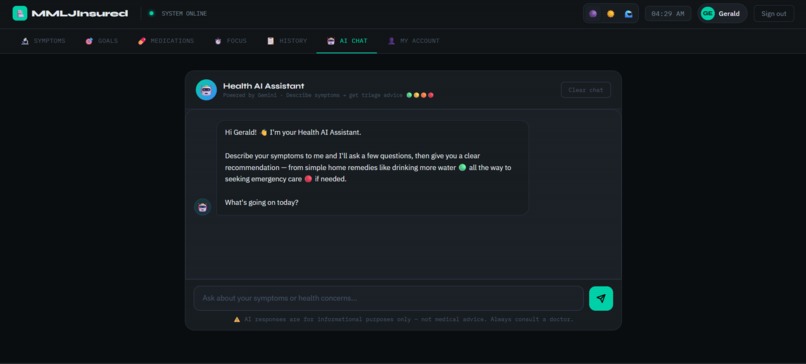Viewport: 806px width, 364px height.
Task: Open the Gerald user profile chip
Action: (x=722, y=14)
